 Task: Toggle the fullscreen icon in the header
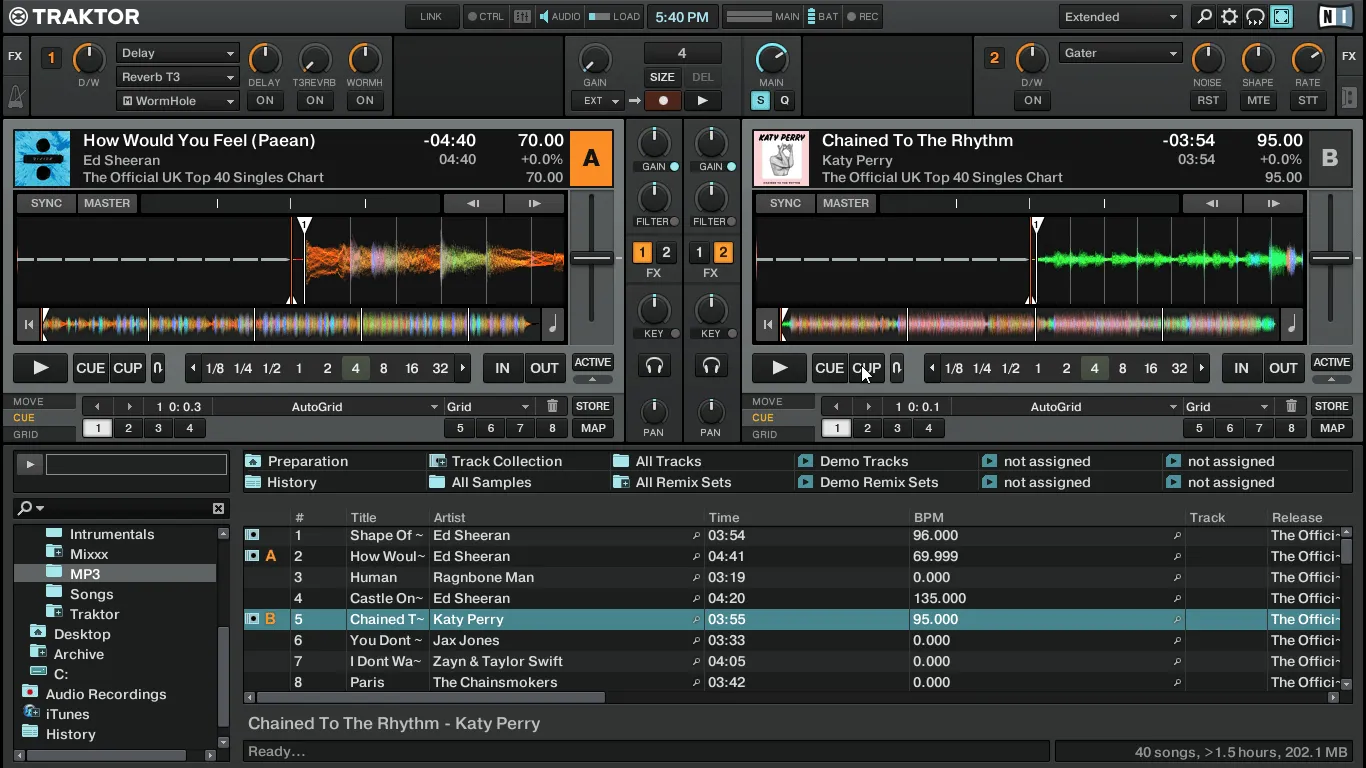click(1281, 17)
